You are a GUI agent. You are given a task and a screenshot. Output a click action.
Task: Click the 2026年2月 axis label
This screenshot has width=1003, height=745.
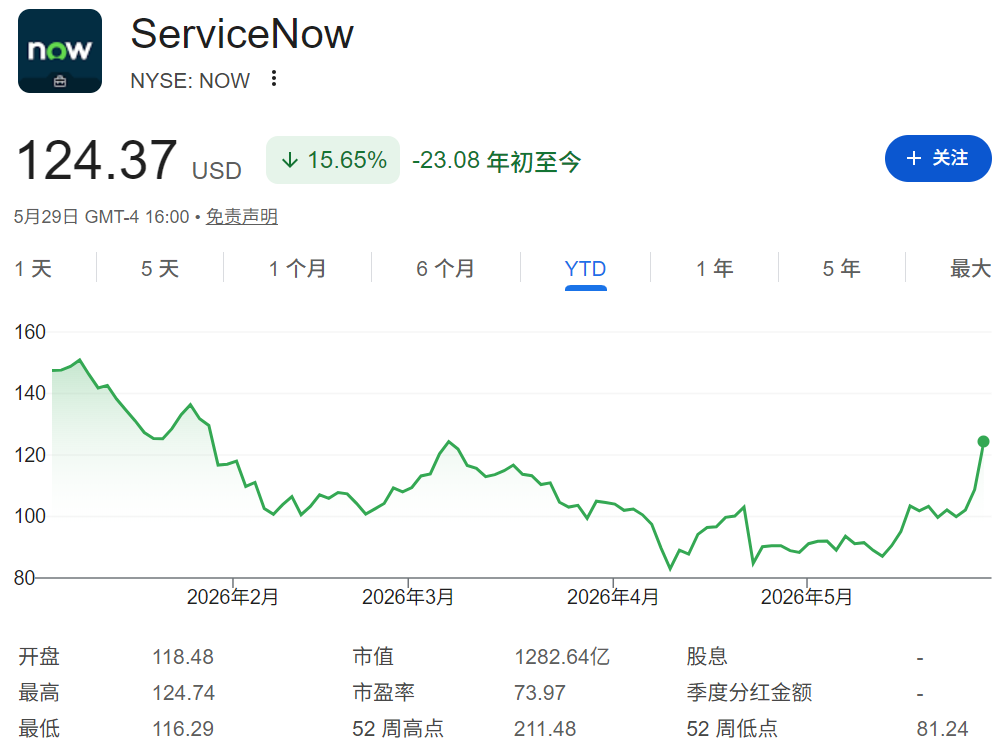(233, 597)
